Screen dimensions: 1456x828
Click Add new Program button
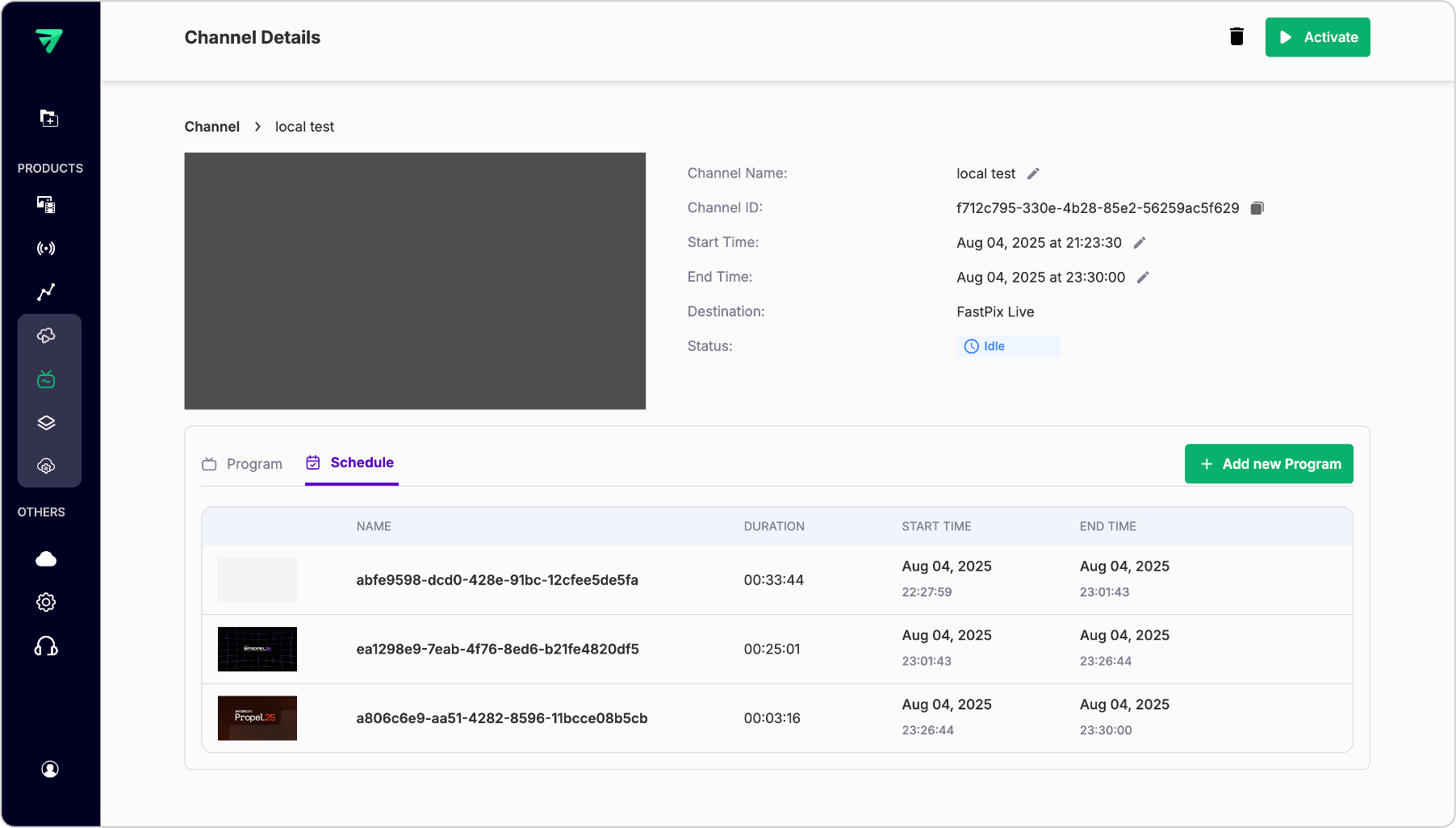click(1269, 464)
